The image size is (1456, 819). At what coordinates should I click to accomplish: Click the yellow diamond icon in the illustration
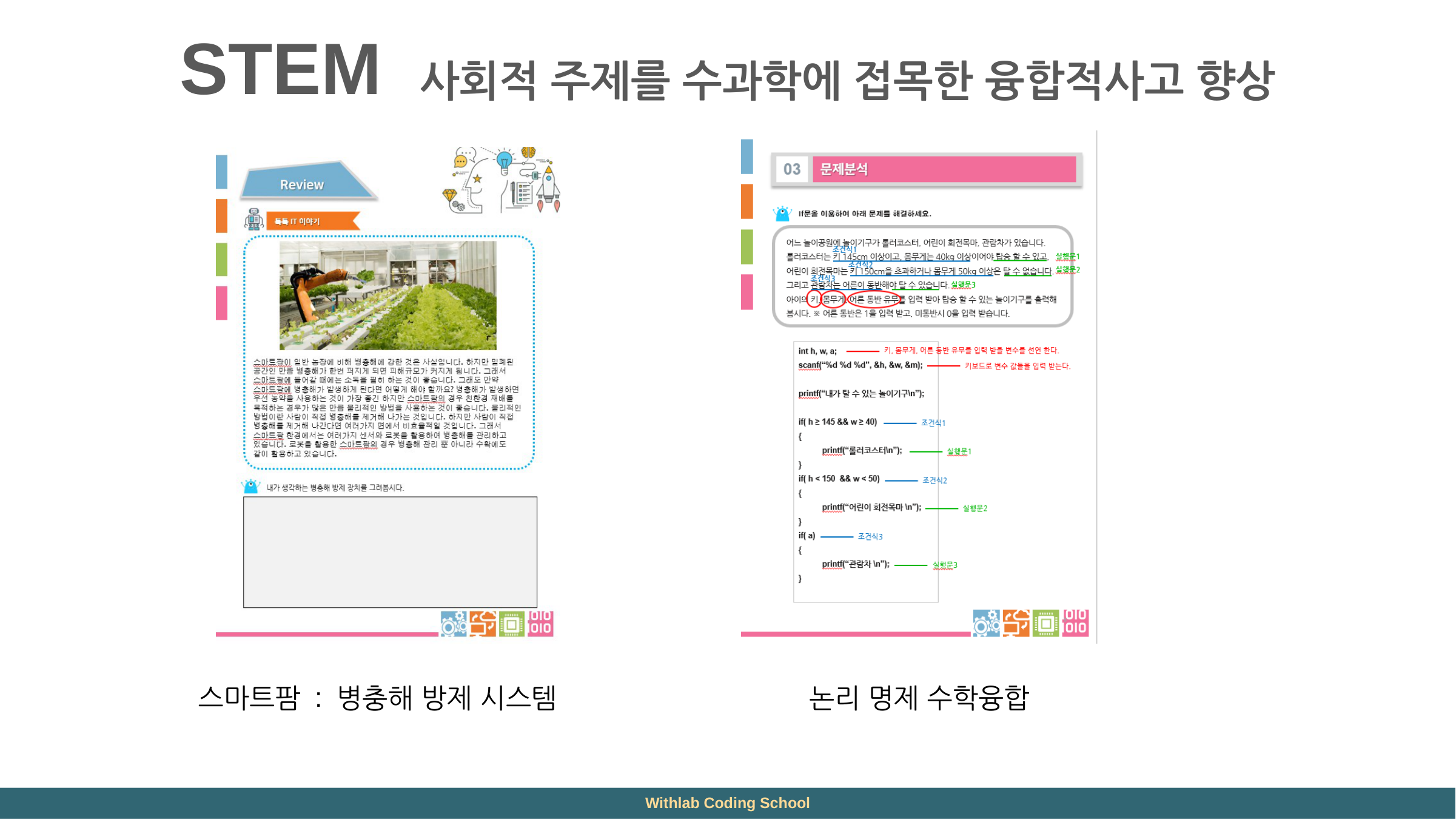(x=450, y=195)
